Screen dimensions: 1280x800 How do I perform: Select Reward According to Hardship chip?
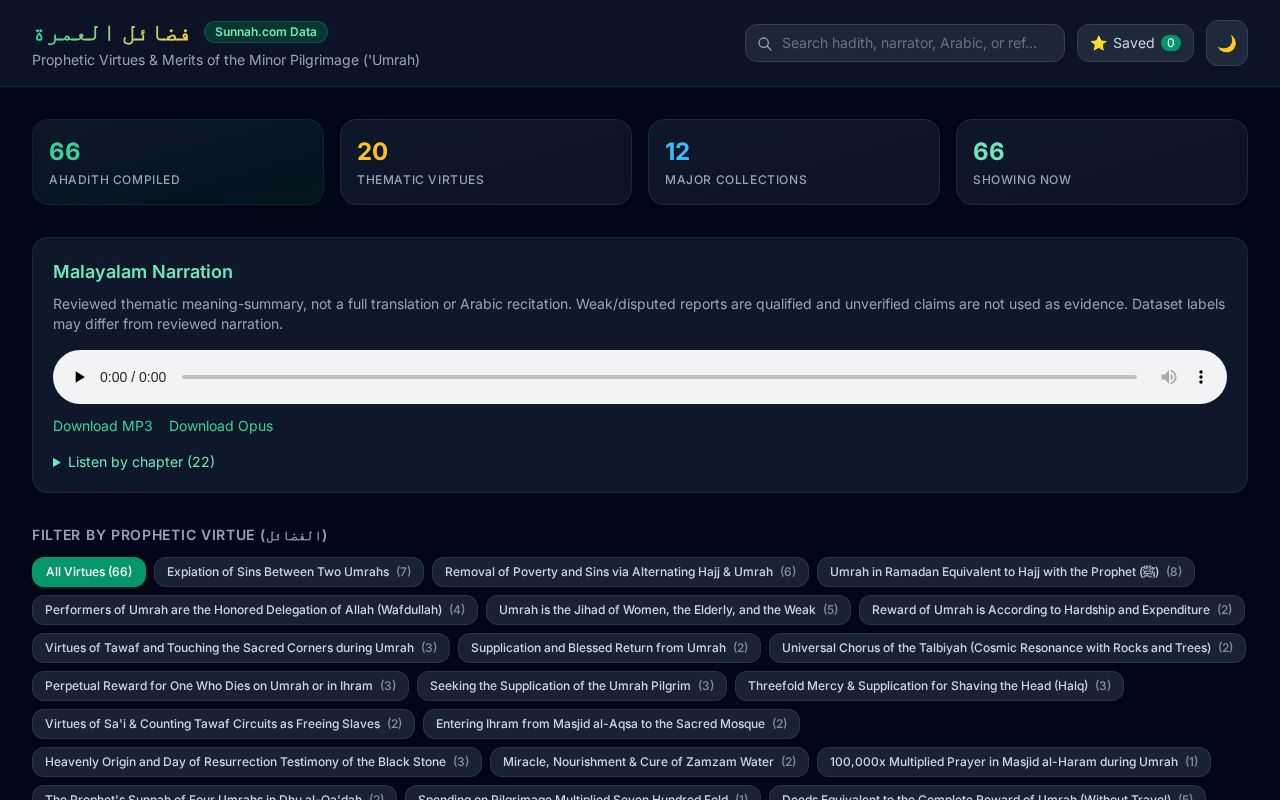point(1052,610)
